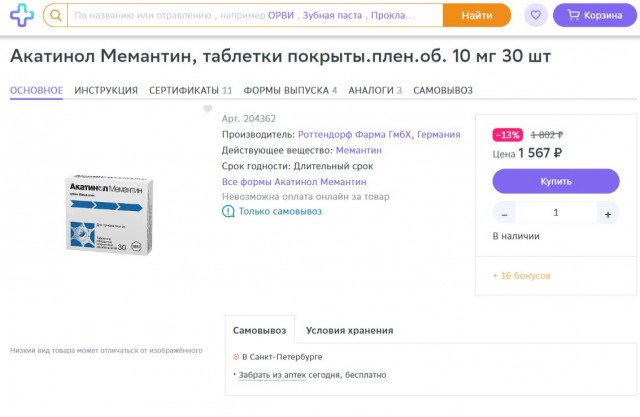Select the Формы выпуска tab

coord(290,90)
